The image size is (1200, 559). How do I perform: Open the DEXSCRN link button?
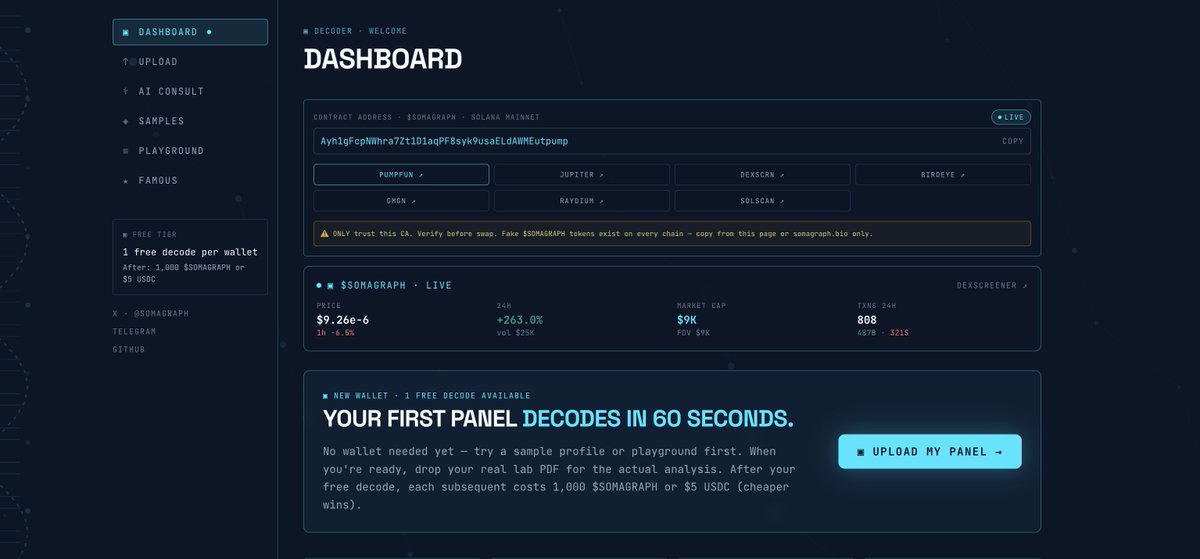[x=763, y=175]
